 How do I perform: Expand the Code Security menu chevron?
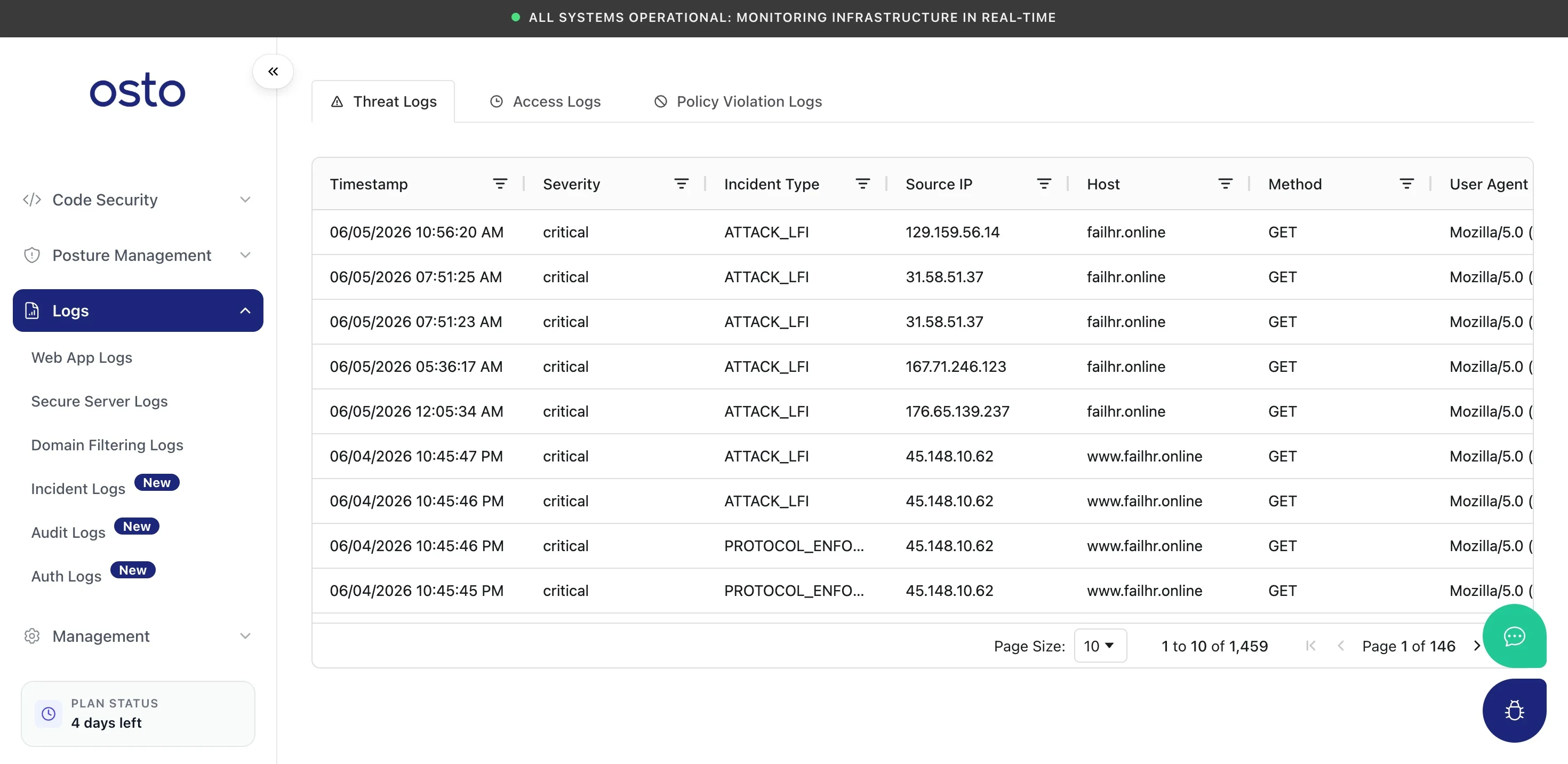tap(245, 200)
